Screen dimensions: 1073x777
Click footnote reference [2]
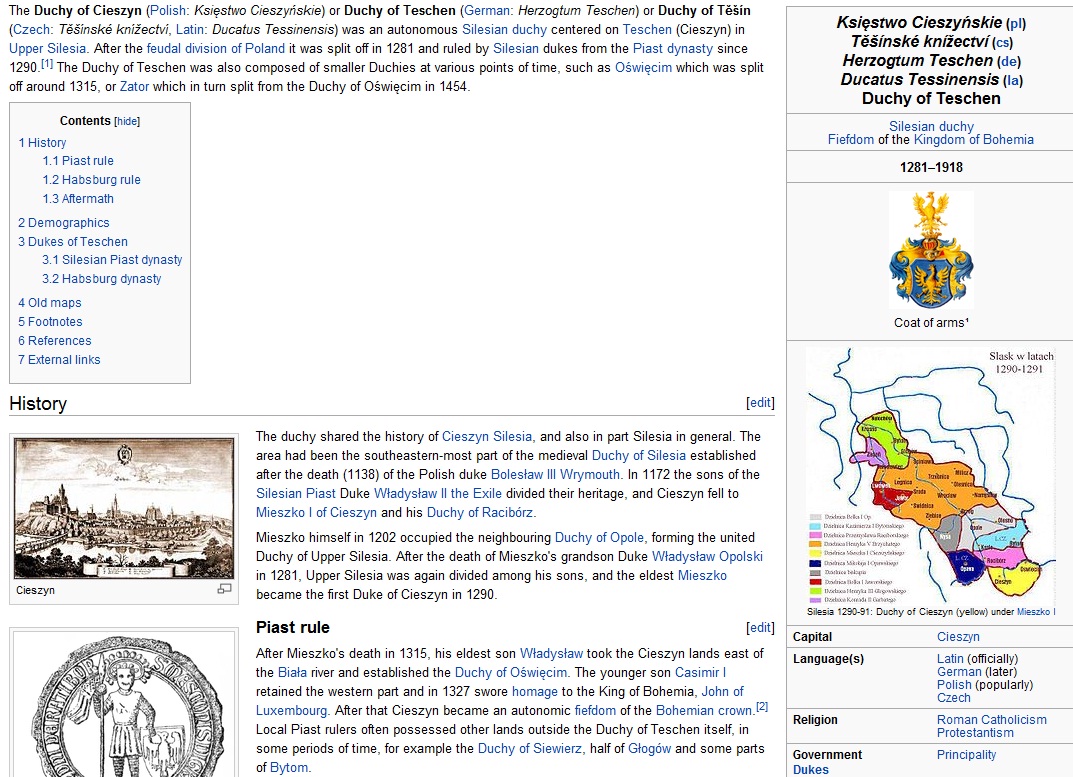(x=762, y=706)
